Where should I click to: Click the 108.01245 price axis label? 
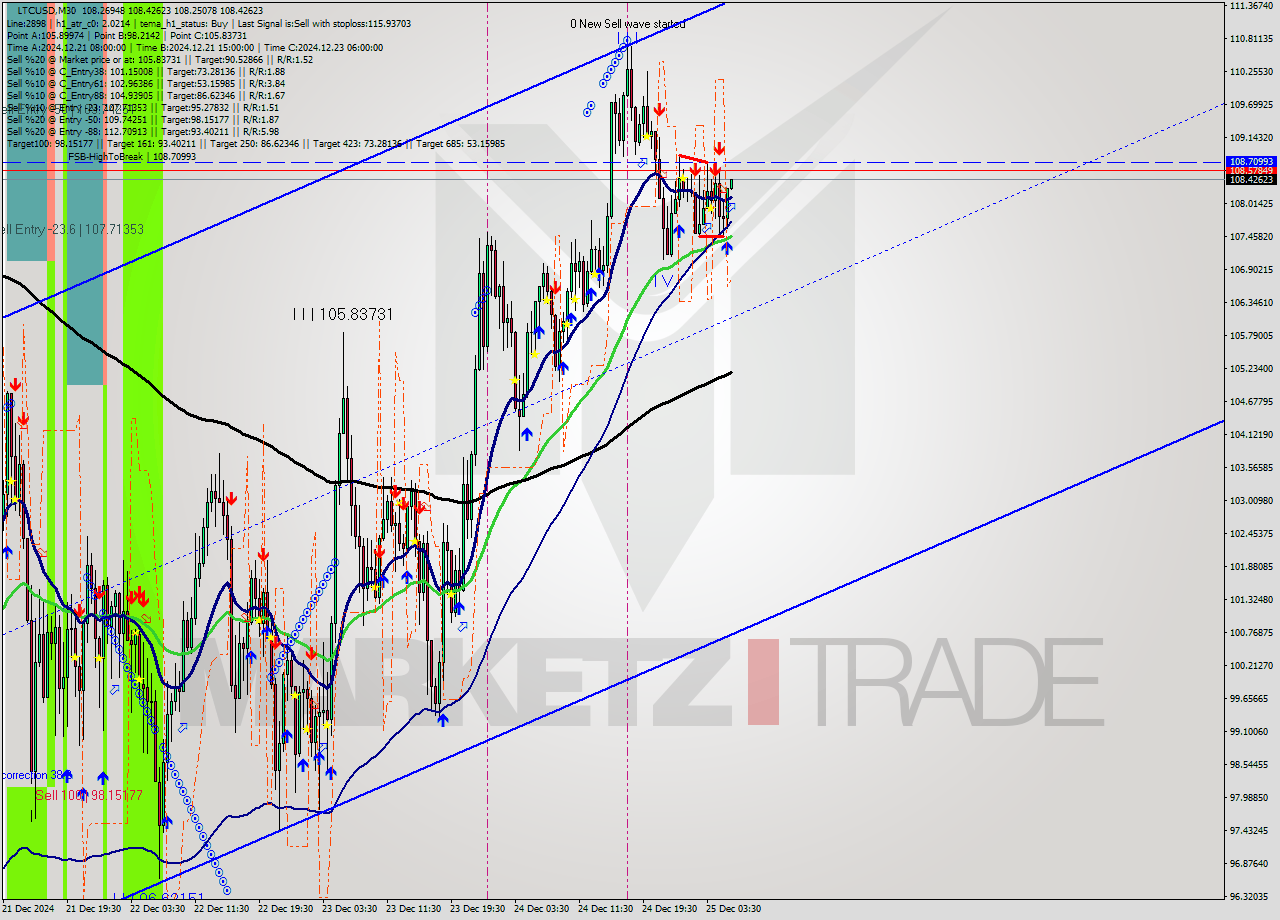point(1251,204)
